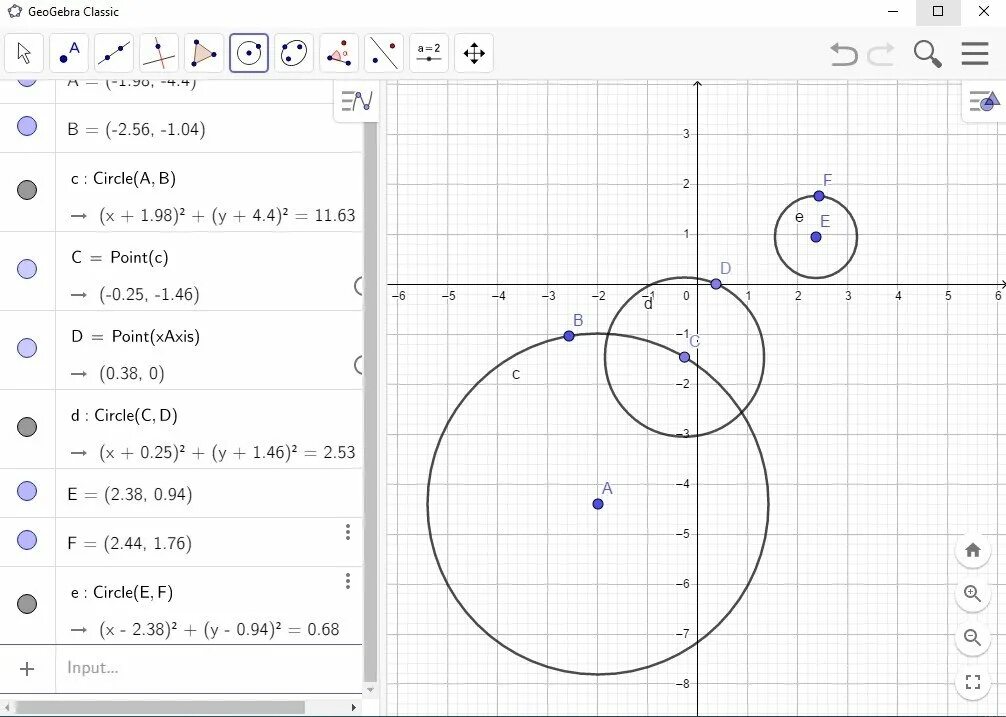Click the D = Point(xAxis) definition

tap(135, 336)
